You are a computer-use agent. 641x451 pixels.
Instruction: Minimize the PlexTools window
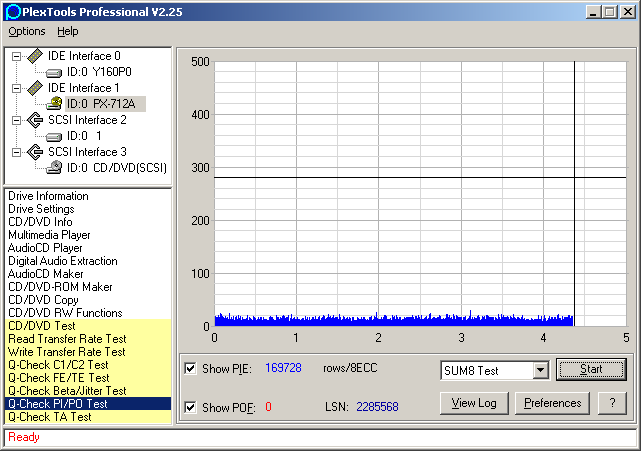(594, 11)
